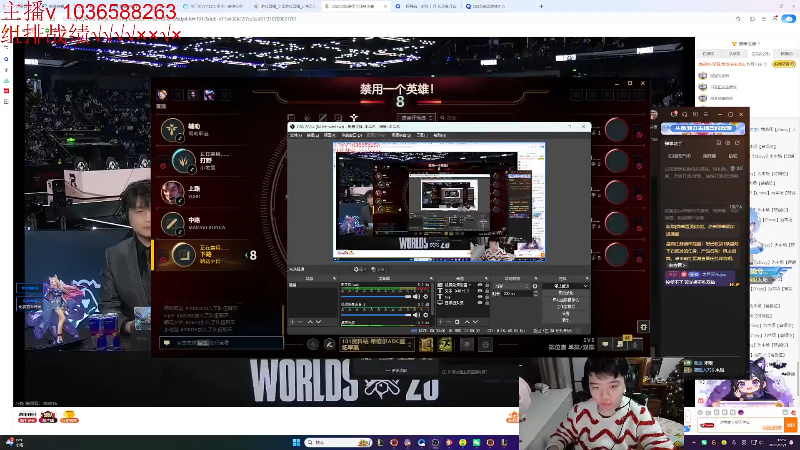
Task: Lock the display capture source
Action: [x=487, y=303]
